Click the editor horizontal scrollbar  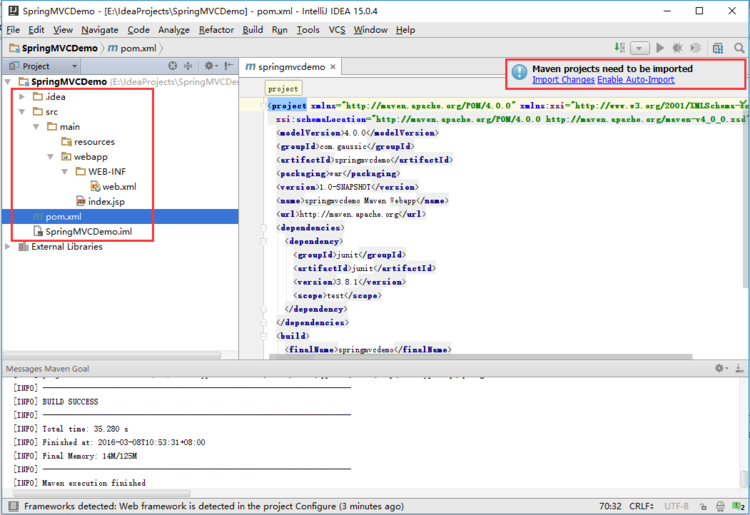click(481, 357)
